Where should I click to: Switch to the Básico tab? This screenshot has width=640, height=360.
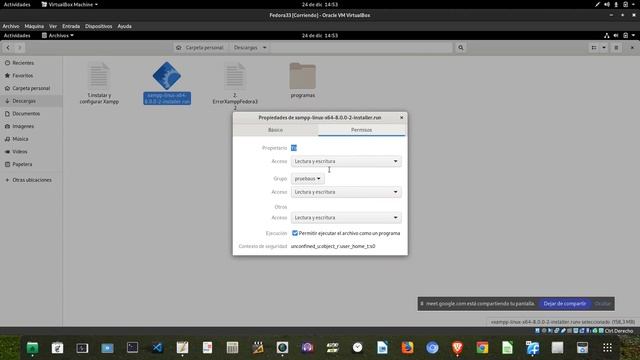(275, 130)
